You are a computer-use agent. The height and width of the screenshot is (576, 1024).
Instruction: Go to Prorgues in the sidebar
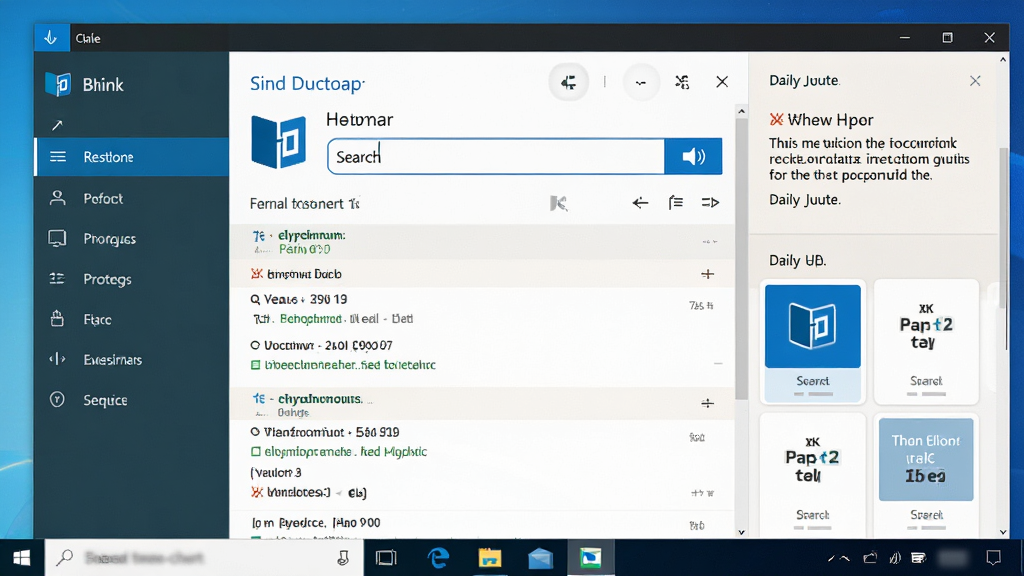tap(131, 239)
